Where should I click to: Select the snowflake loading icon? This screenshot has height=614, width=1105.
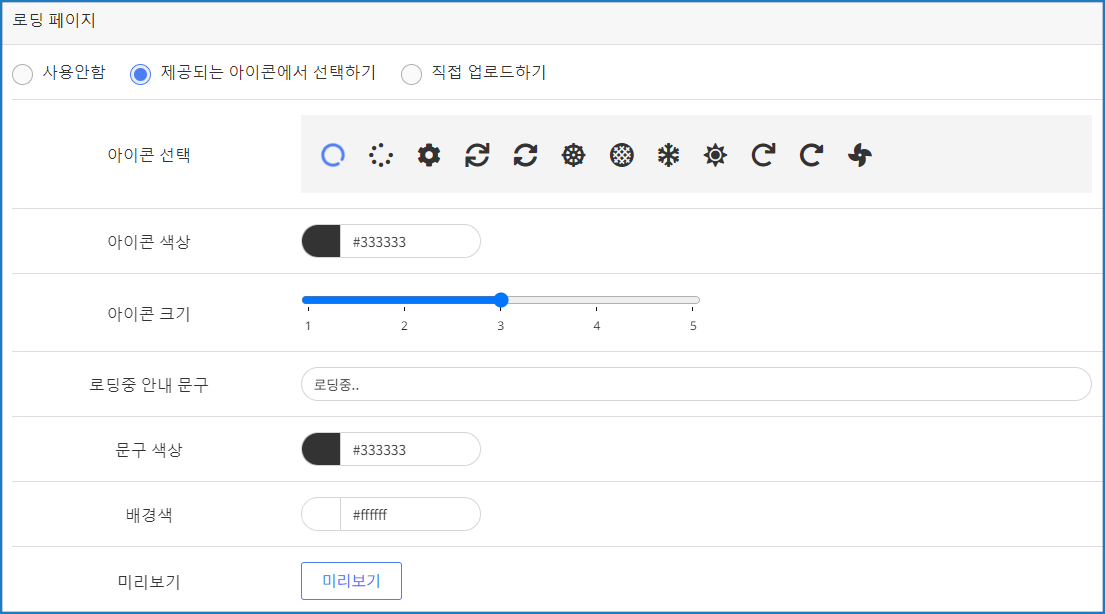tap(668, 155)
